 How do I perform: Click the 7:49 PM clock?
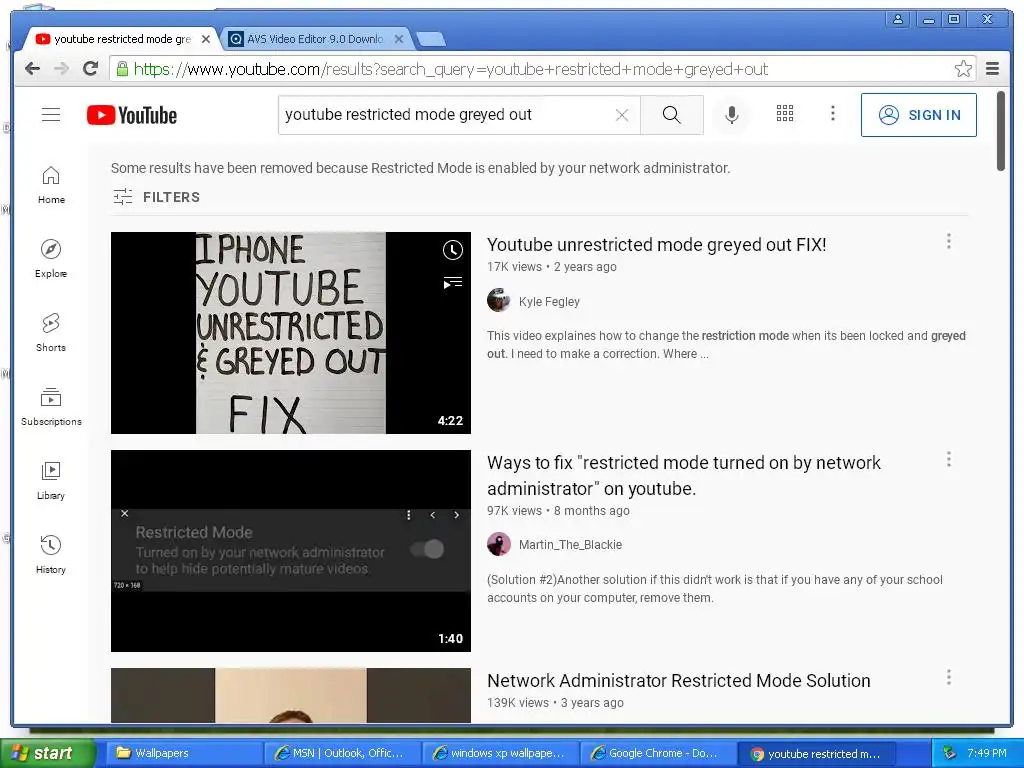tap(987, 753)
